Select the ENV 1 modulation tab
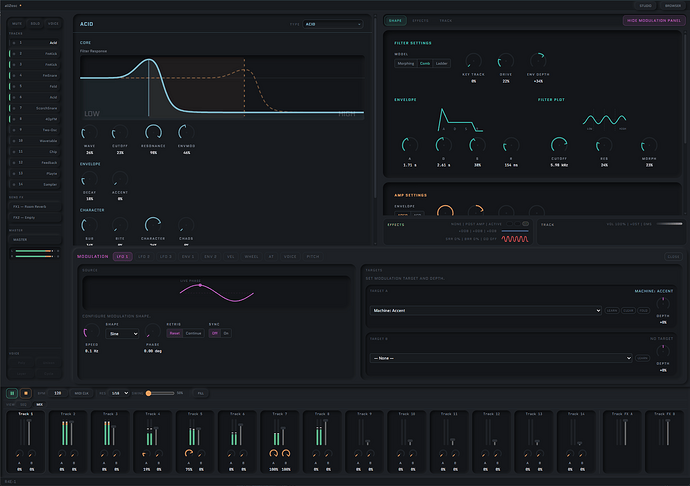Image resolution: width=690 pixels, height=486 pixels. click(188, 257)
